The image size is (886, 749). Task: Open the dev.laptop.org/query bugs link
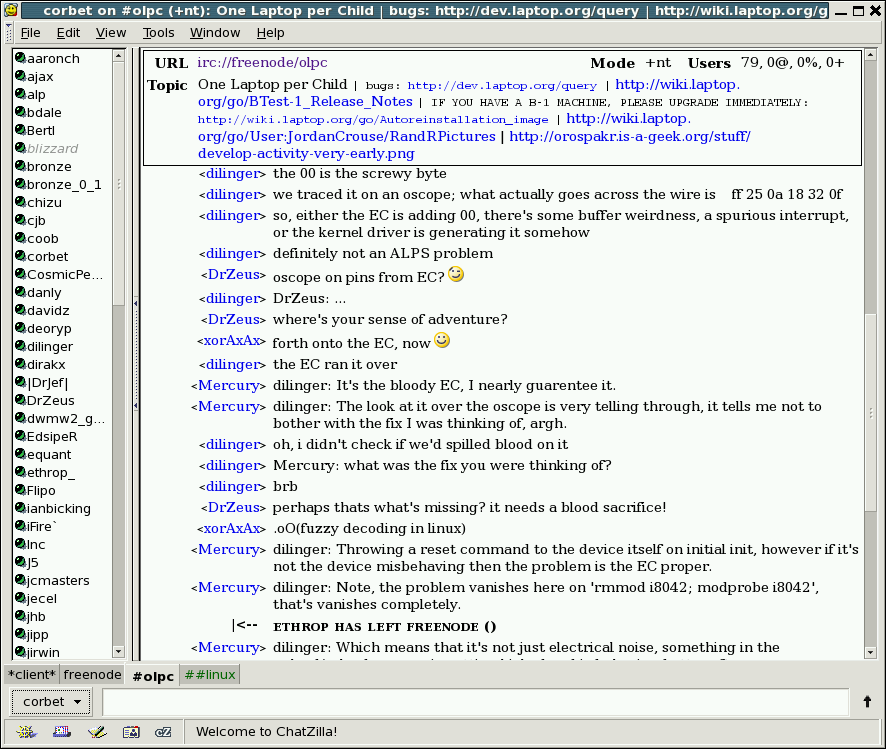[501, 86]
